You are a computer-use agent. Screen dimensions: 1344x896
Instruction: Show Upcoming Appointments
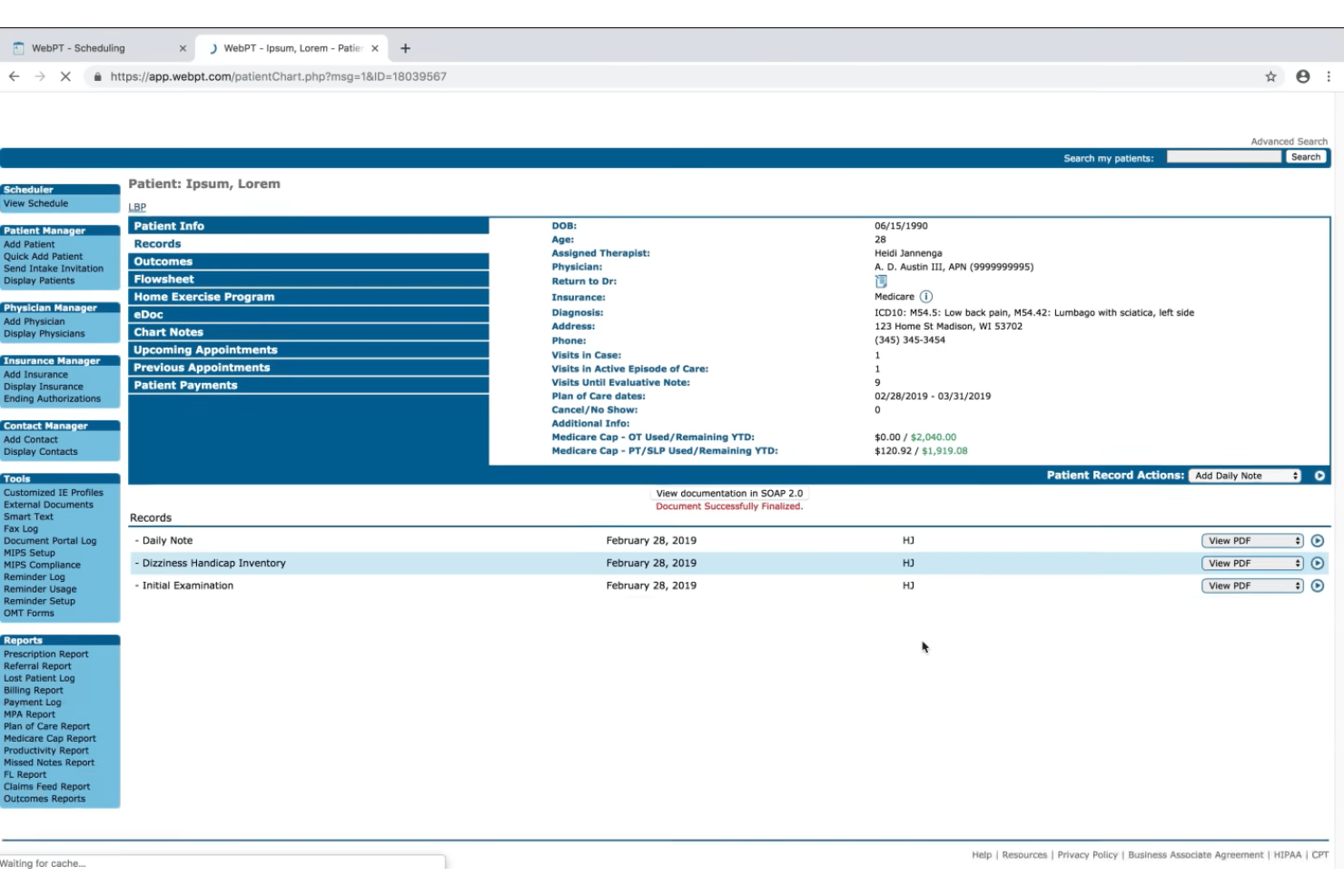(309, 350)
